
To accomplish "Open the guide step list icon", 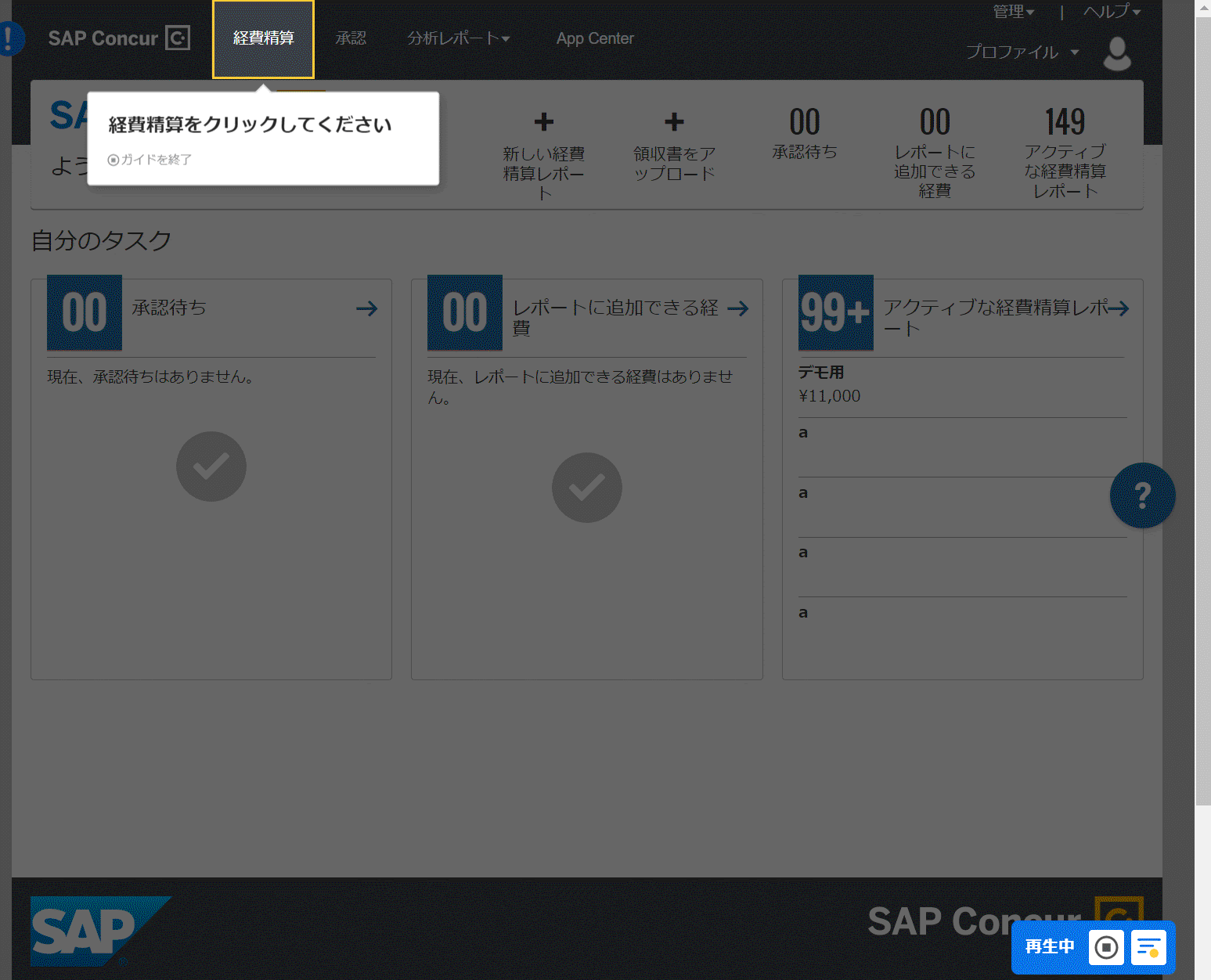I will coord(1148,947).
